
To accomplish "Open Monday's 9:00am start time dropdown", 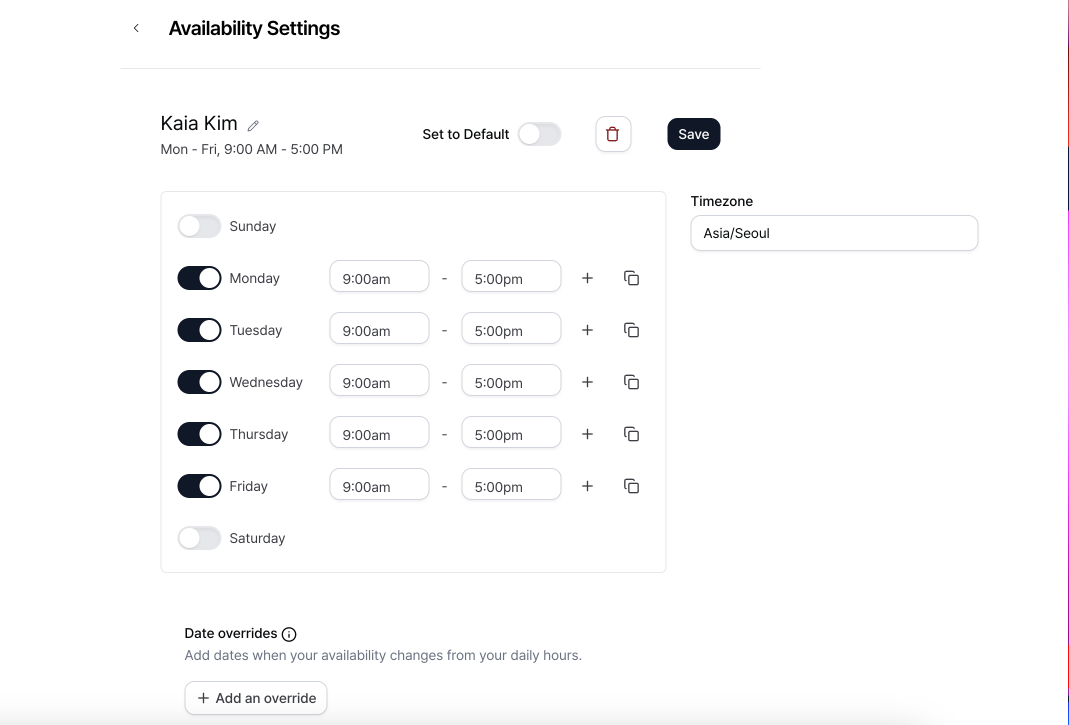I will (379, 276).
